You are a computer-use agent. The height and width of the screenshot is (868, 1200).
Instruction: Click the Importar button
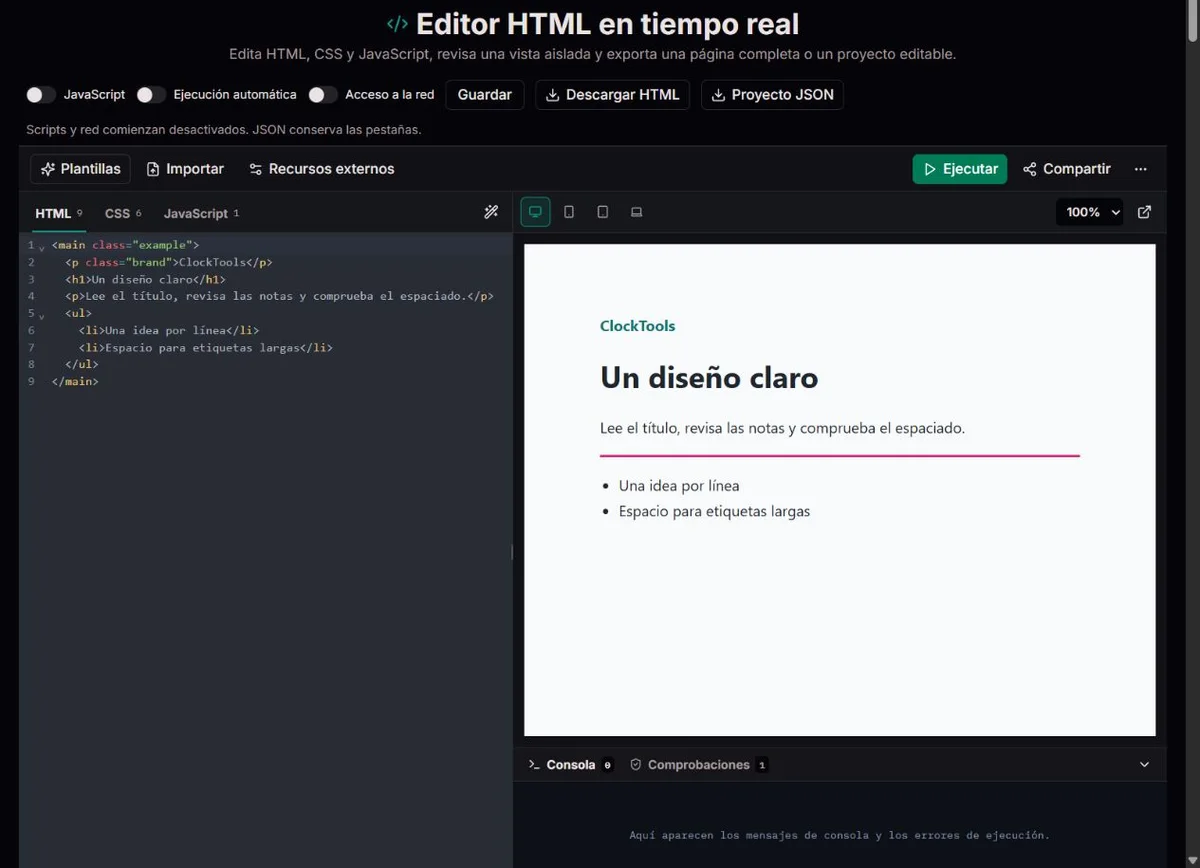[x=185, y=169]
